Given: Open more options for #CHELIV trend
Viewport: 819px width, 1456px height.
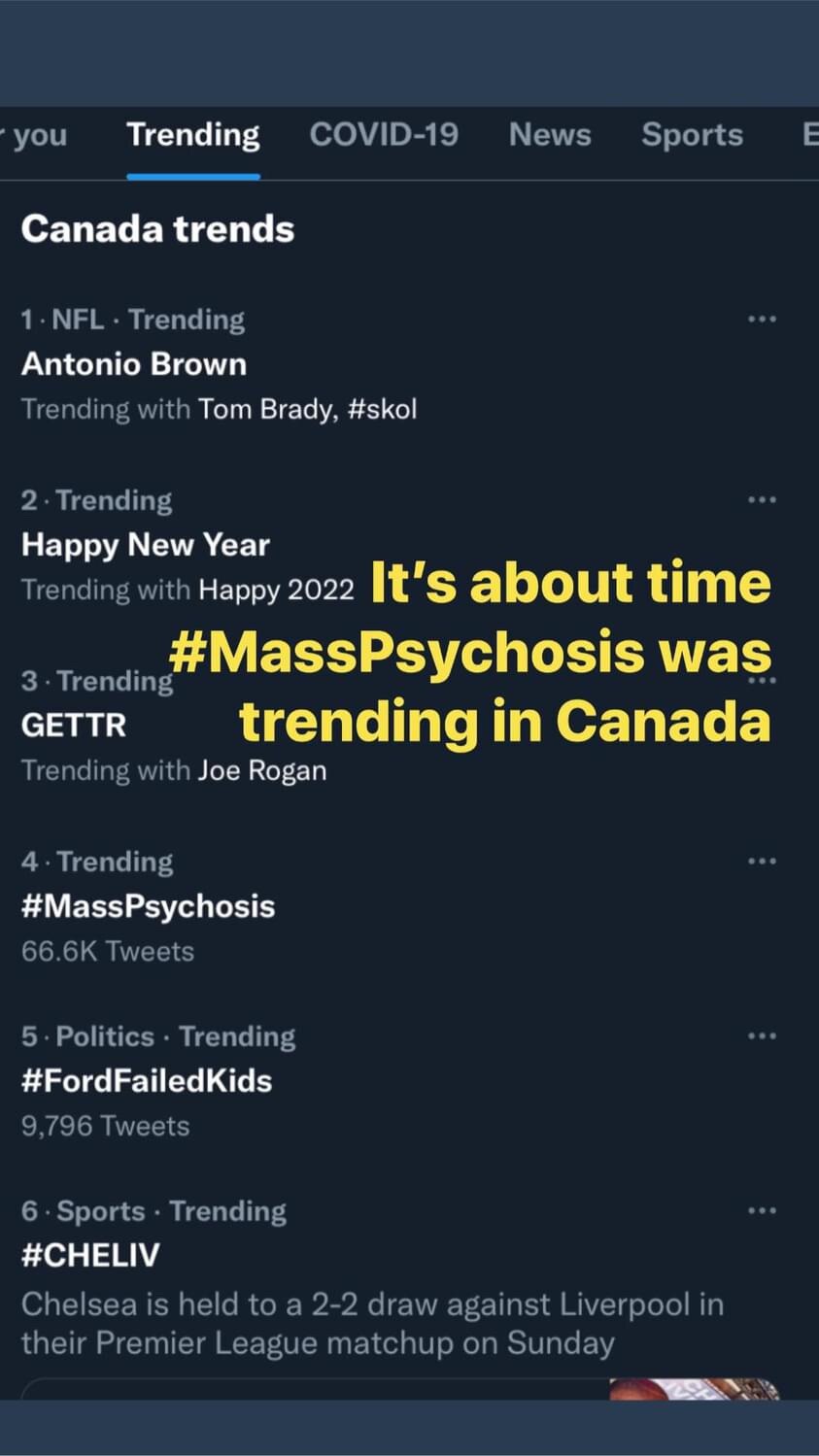Looking at the screenshot, I should pos(764,1210).
